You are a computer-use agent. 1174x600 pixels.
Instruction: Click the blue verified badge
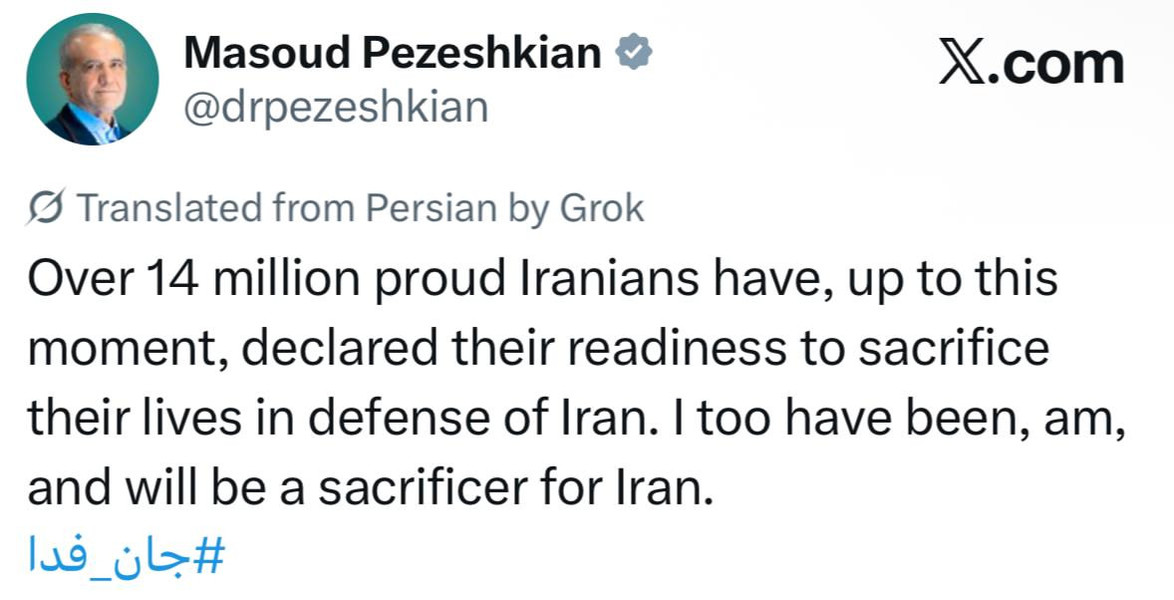point(633,53)
